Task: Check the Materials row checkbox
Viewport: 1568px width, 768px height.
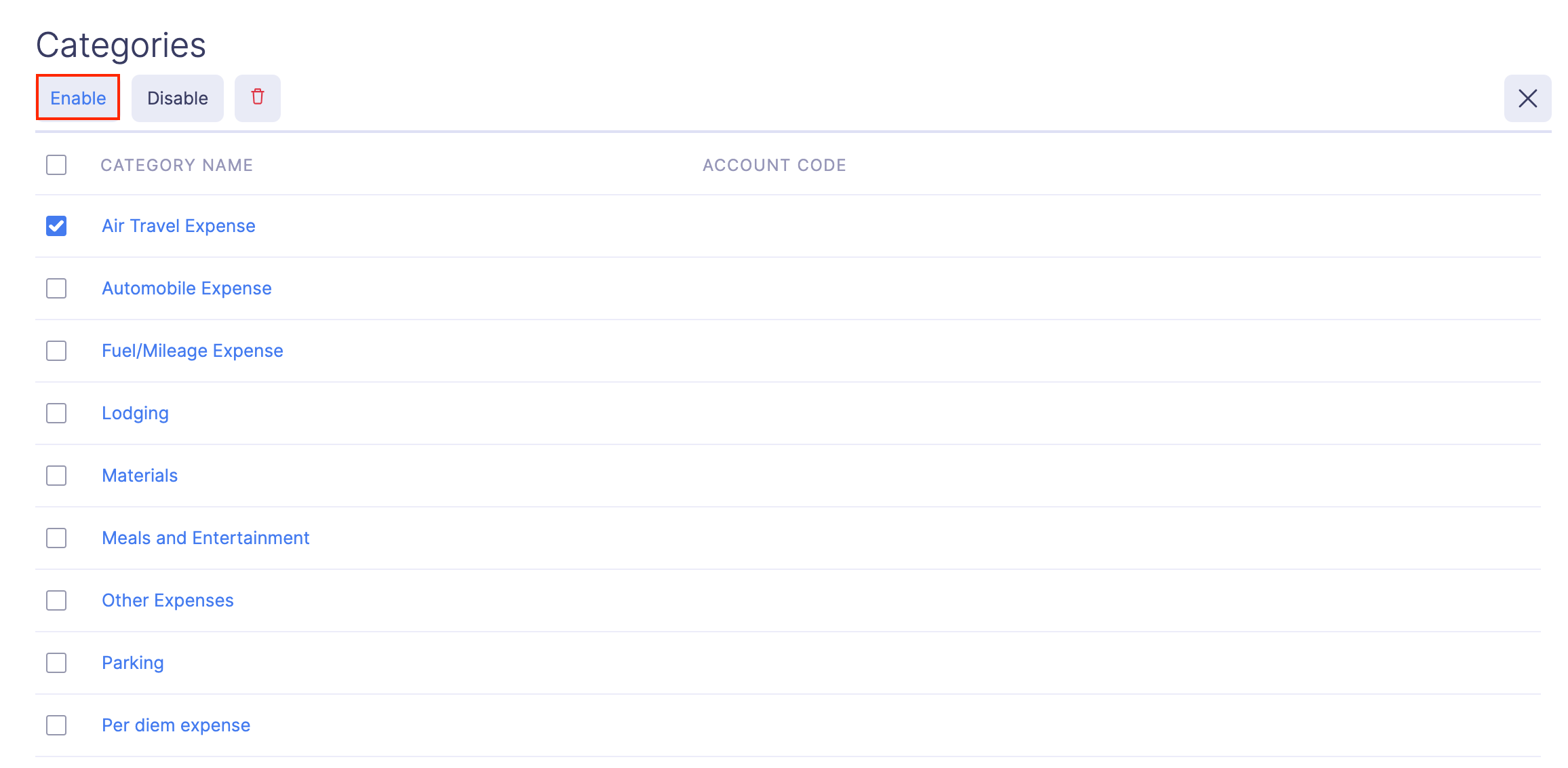Action: pos(56,476)
